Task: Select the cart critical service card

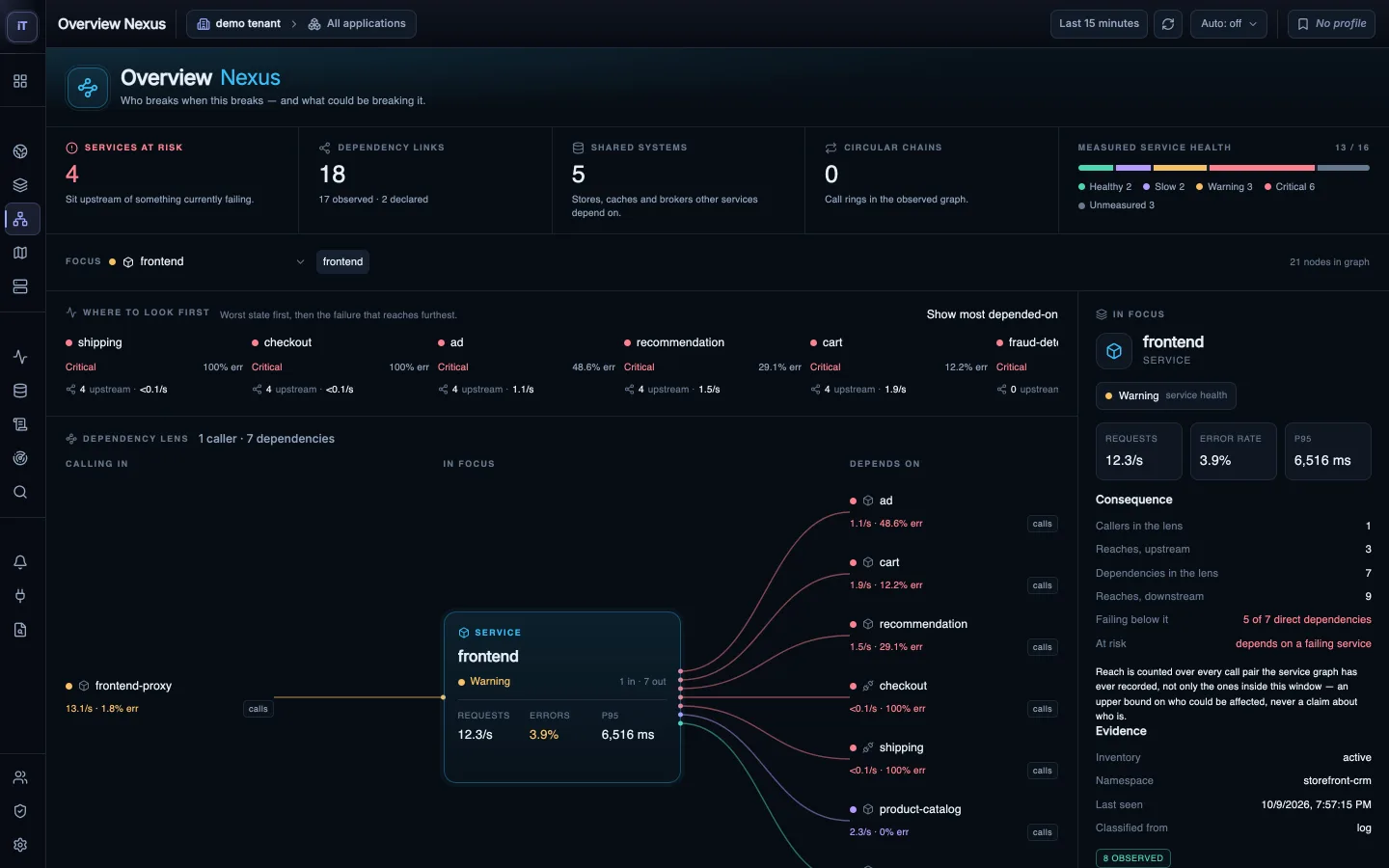Action: pos(899,366)
